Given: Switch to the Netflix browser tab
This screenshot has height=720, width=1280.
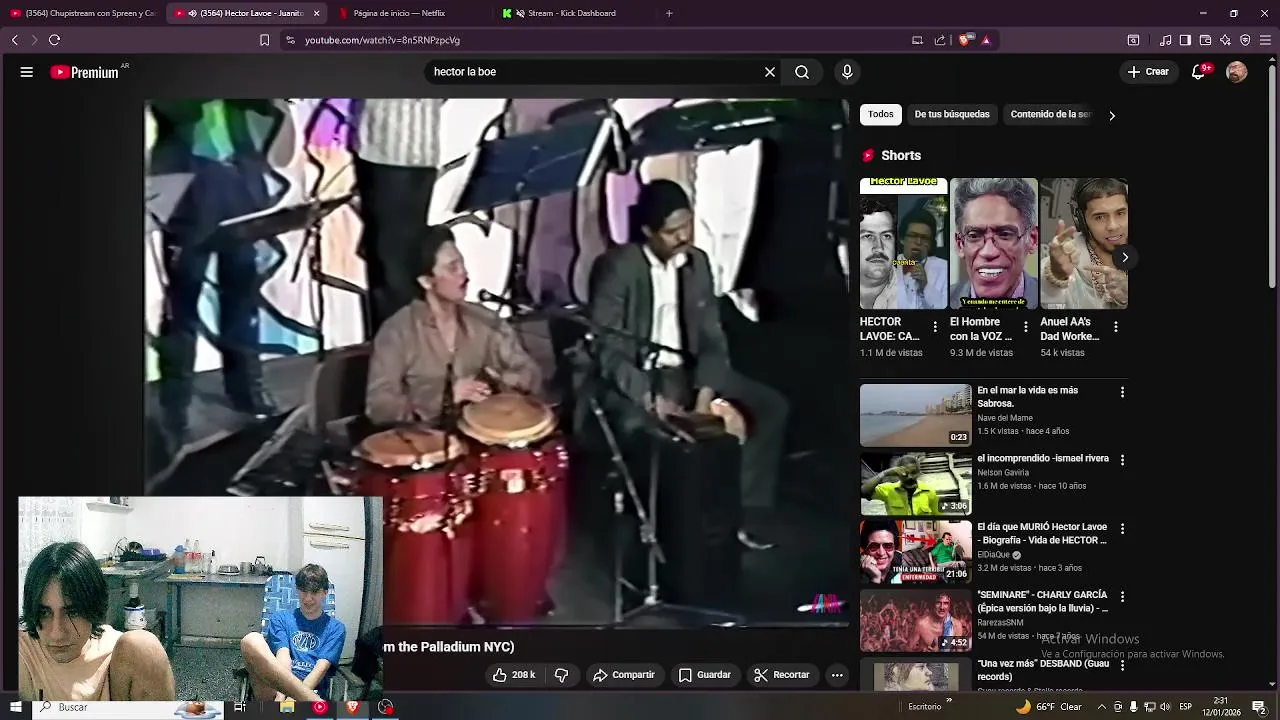Looking at the screenshot, I should [410, 13].
